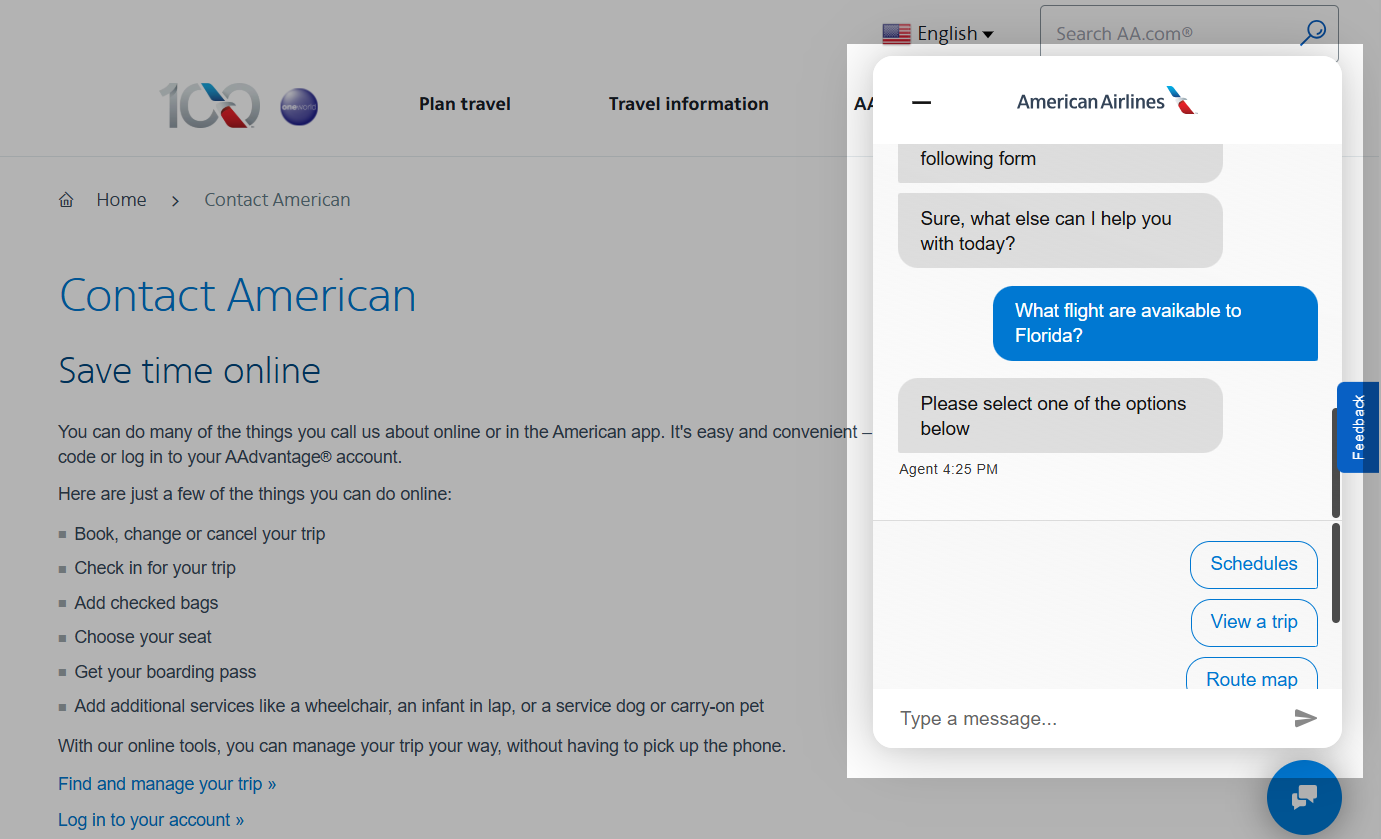Select the Schedules chat option
The height and width of the screenshot is (839, 1381).
tap(1253, 564)
